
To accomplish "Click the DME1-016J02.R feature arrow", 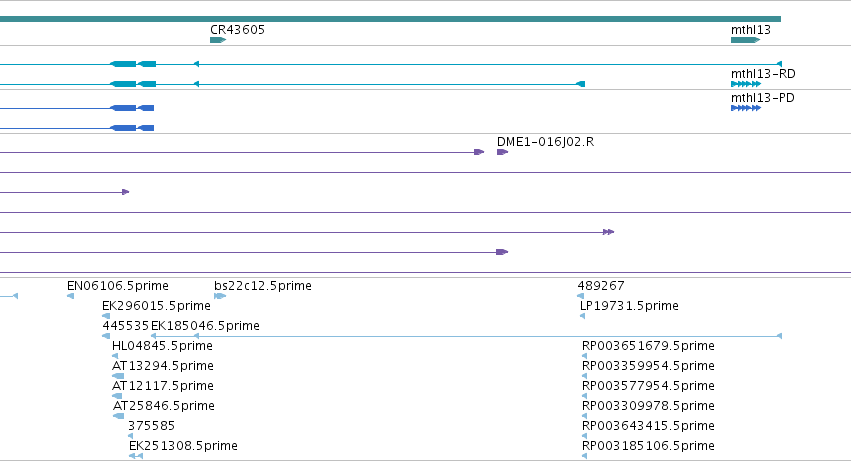I will click(502, 152).
